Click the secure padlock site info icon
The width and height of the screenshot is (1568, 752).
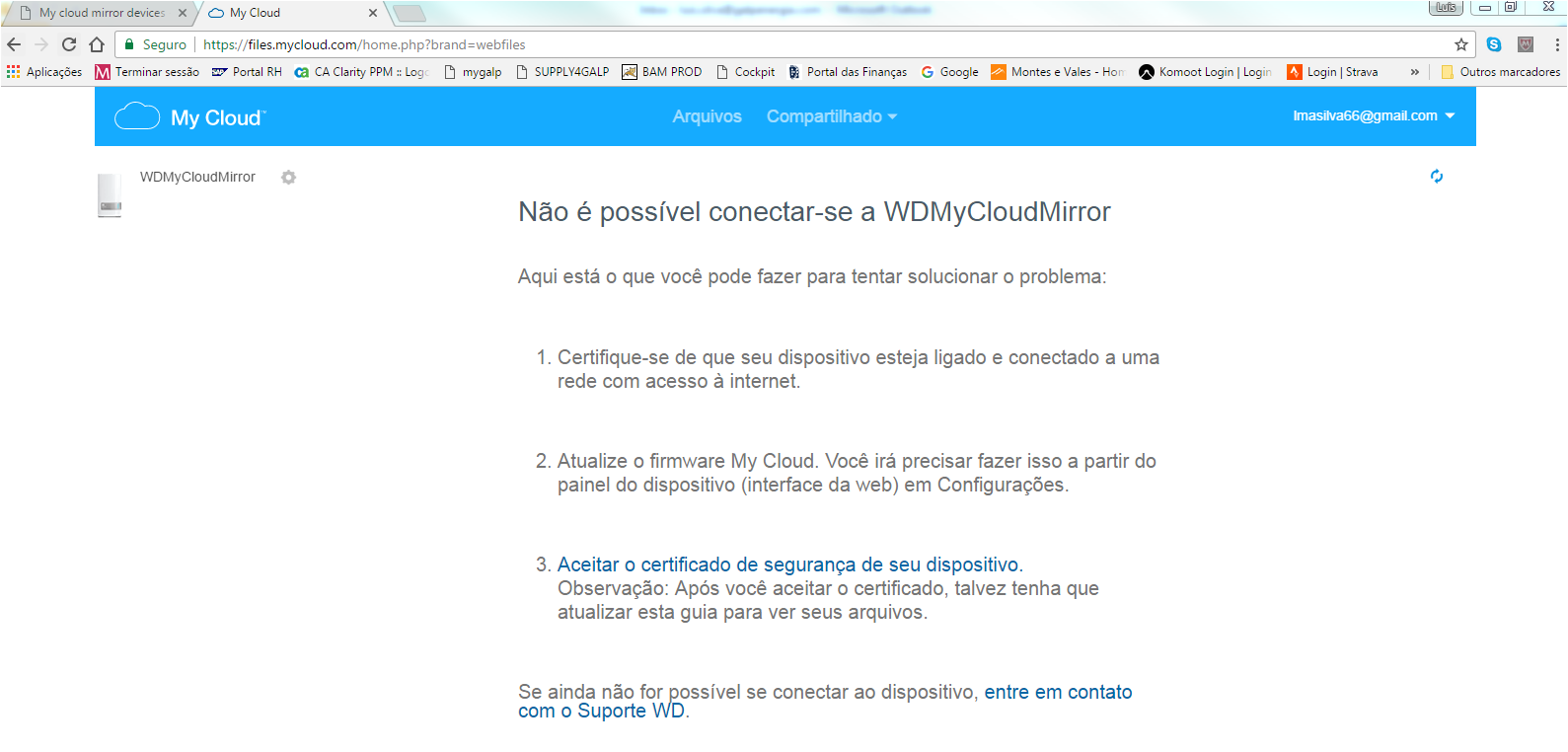[x=129, y=44]
